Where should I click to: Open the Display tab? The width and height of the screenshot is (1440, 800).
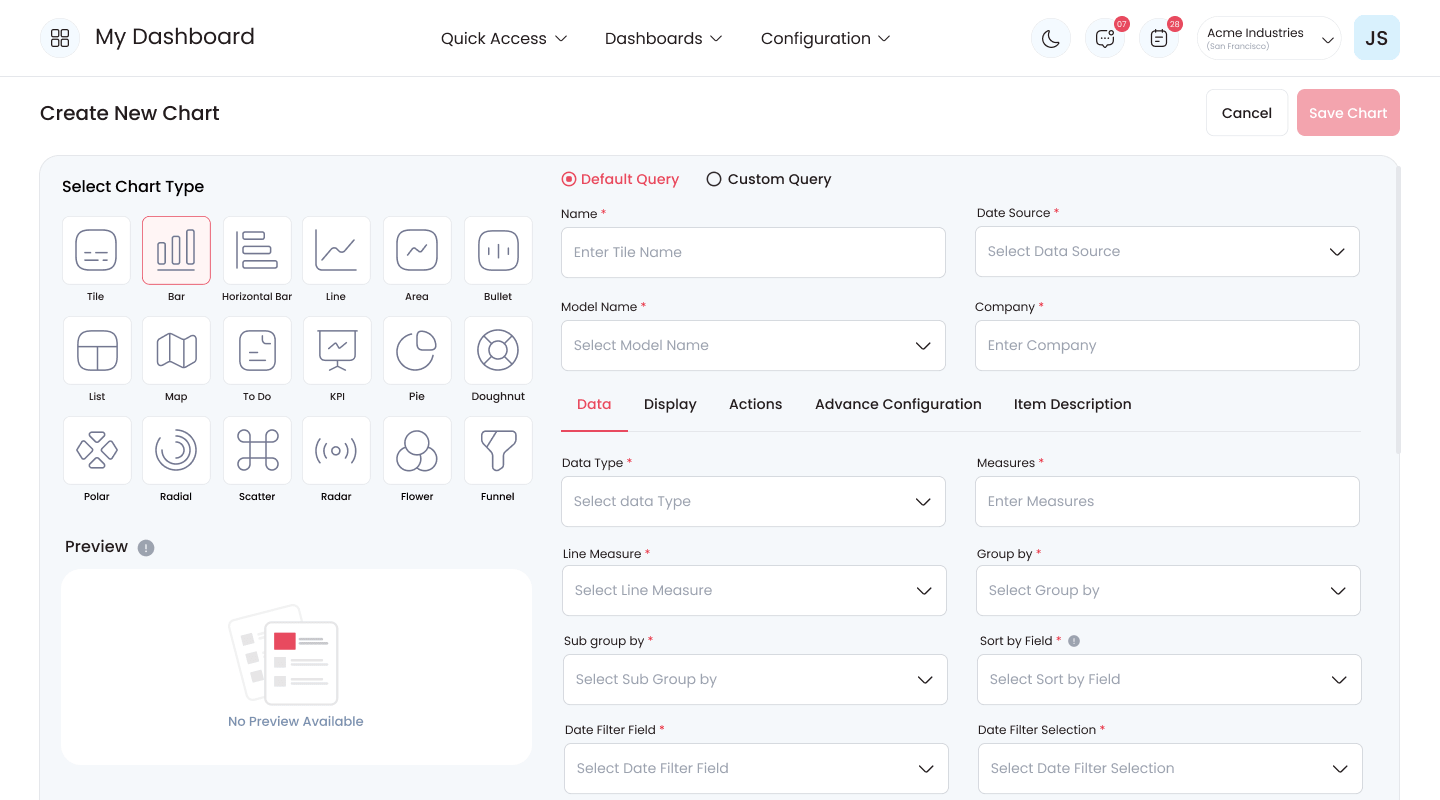(670, 404)
